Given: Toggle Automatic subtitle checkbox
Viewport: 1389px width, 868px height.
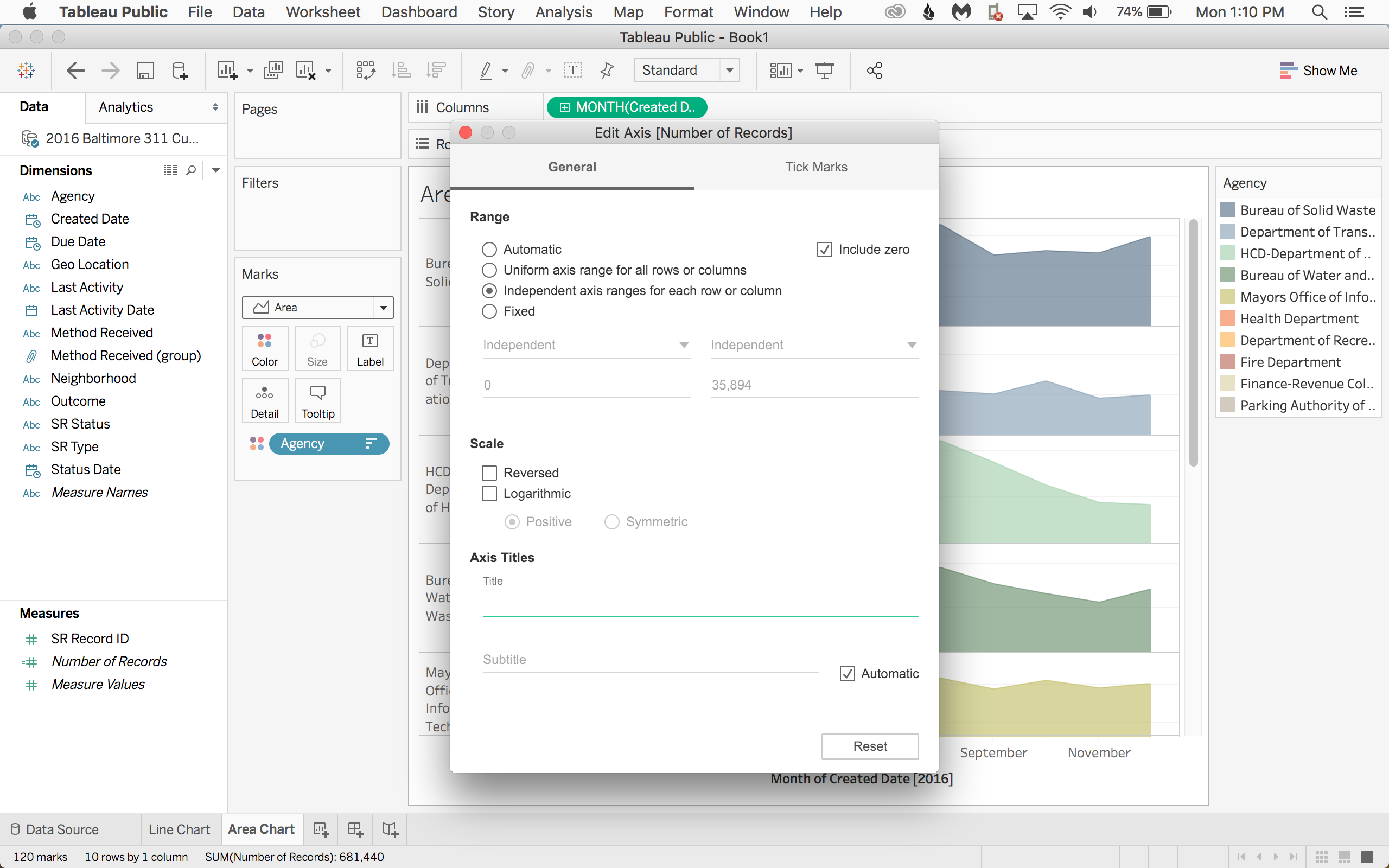Looking at the screenshot, I should 847,674.
